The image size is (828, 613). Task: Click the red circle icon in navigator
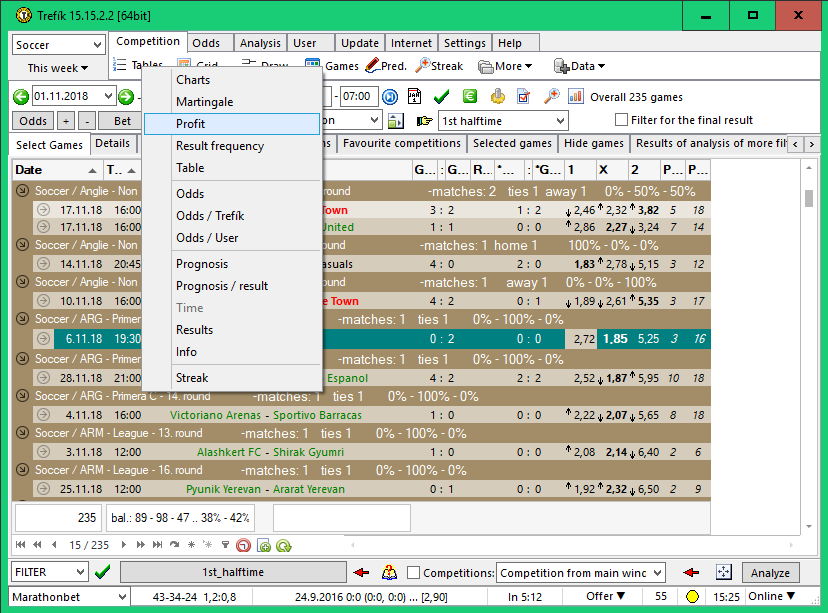click(x=243, y=545)
